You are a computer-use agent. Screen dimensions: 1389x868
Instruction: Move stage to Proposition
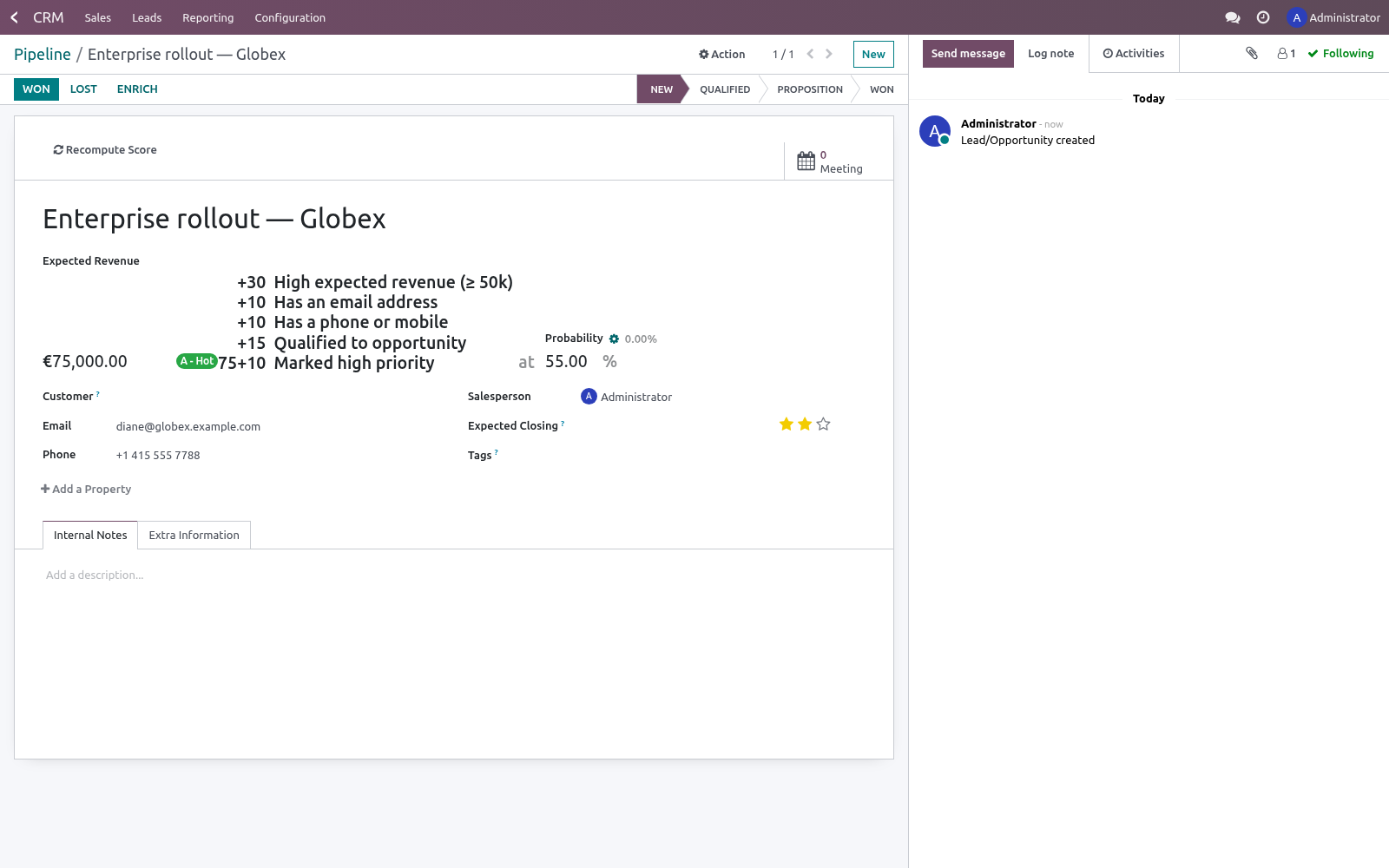pos(810,89)
